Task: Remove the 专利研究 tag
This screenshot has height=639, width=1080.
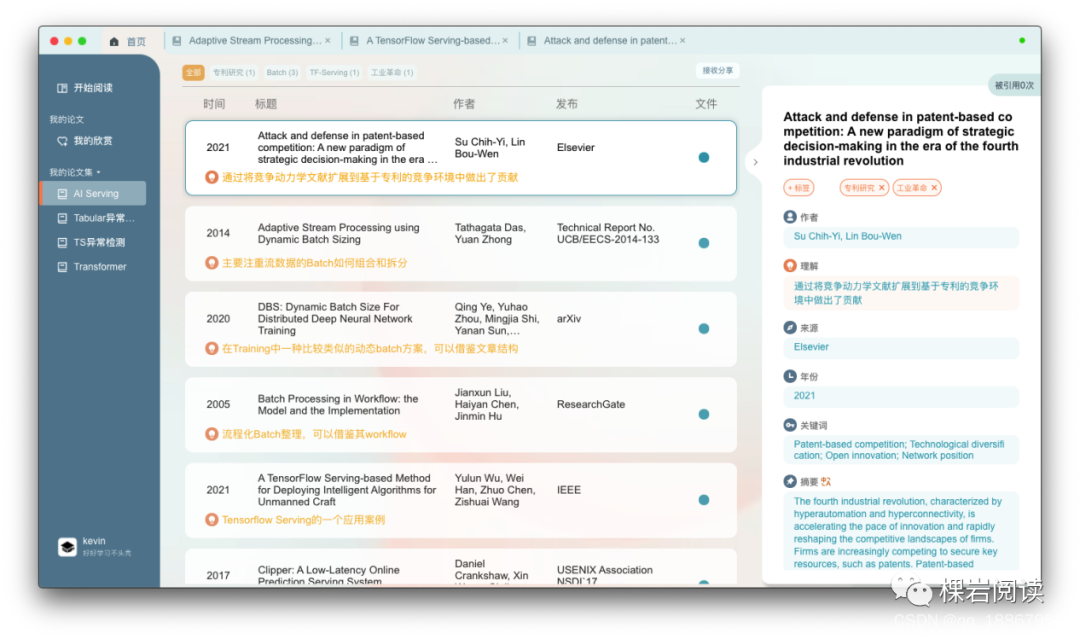Action: click(x=882, y=187)
